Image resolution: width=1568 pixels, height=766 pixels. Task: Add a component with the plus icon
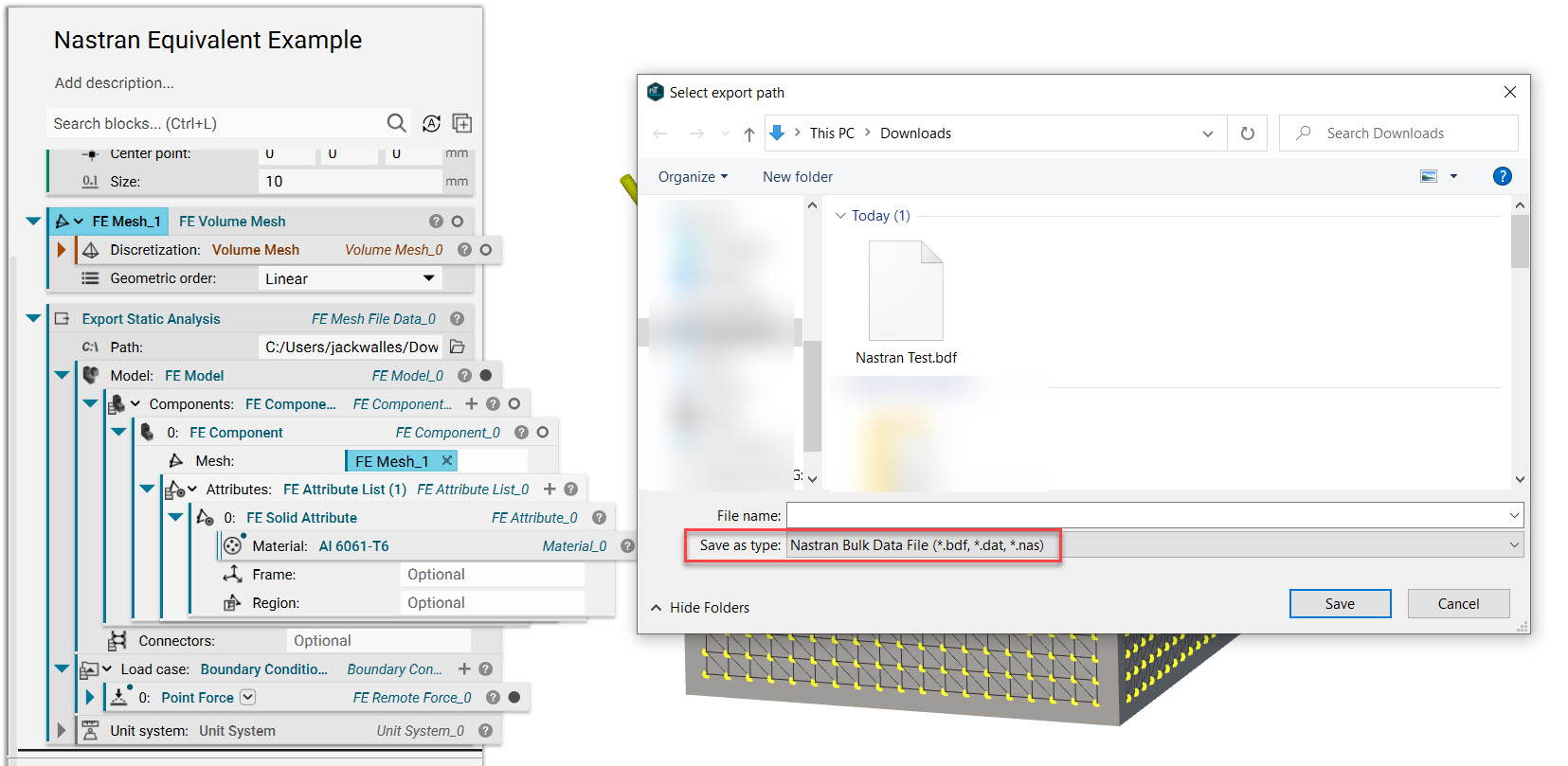click(471, 403)
